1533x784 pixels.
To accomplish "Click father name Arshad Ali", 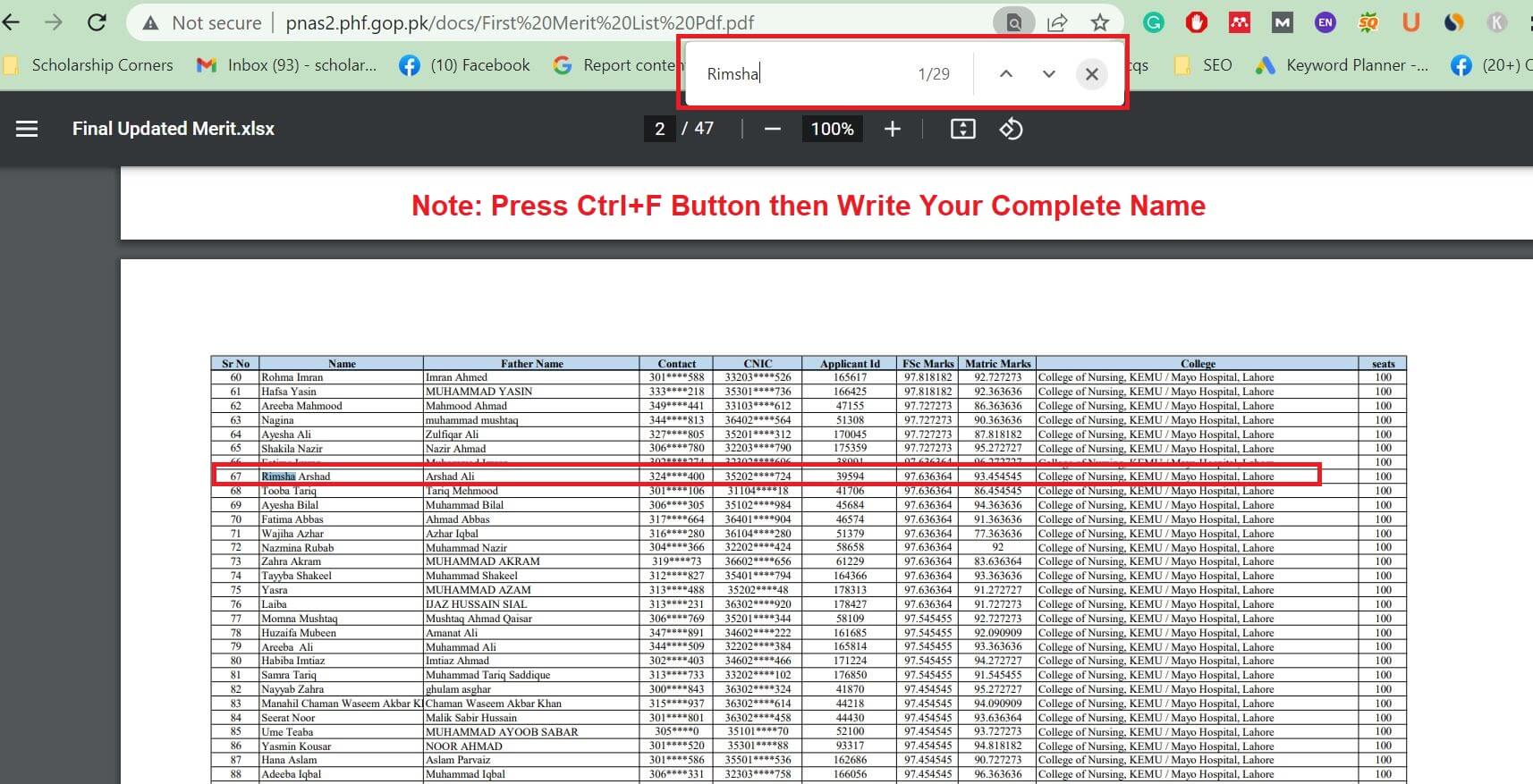I will tap(450, 476).
